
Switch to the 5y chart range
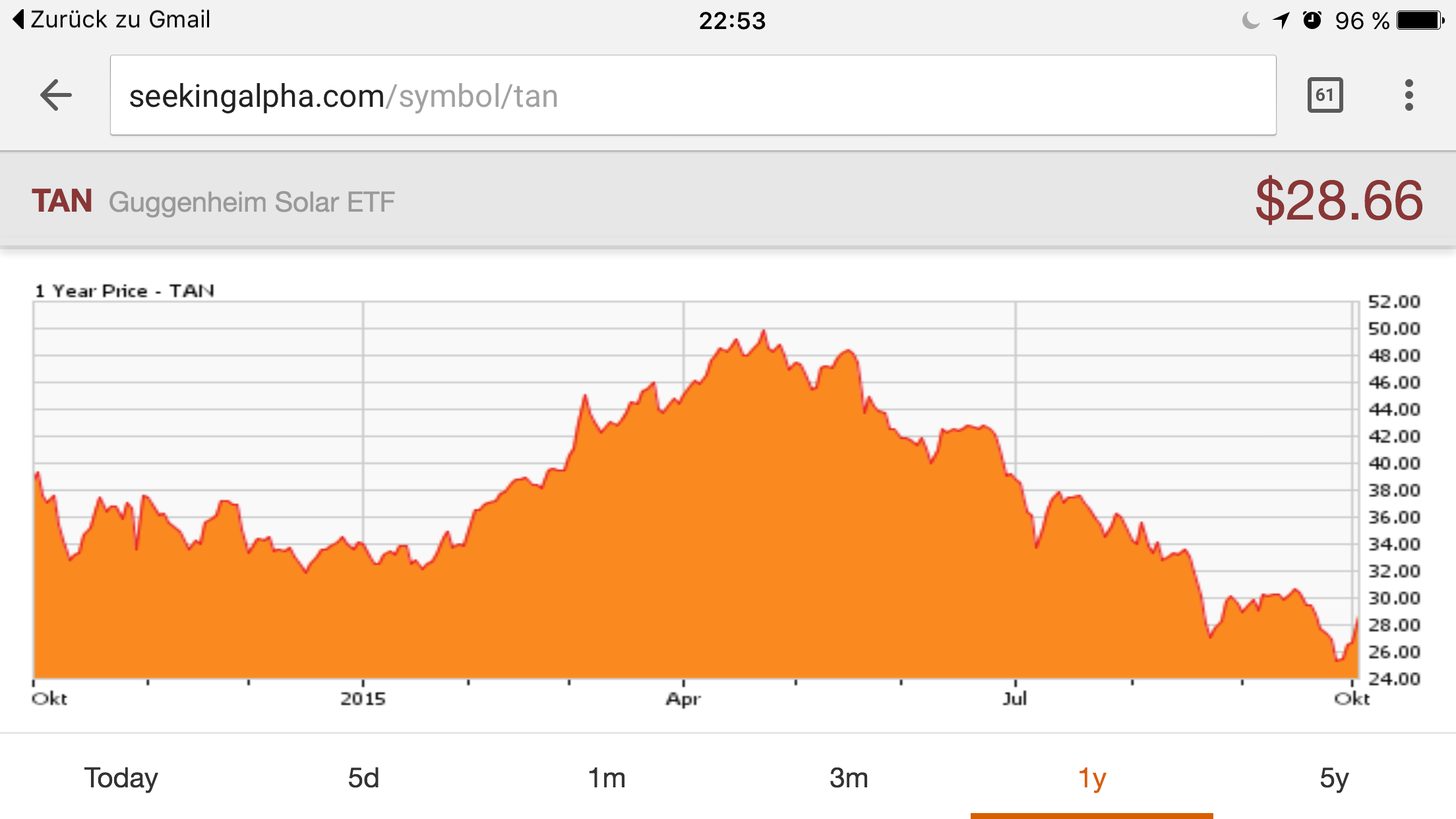(1334, 778)
